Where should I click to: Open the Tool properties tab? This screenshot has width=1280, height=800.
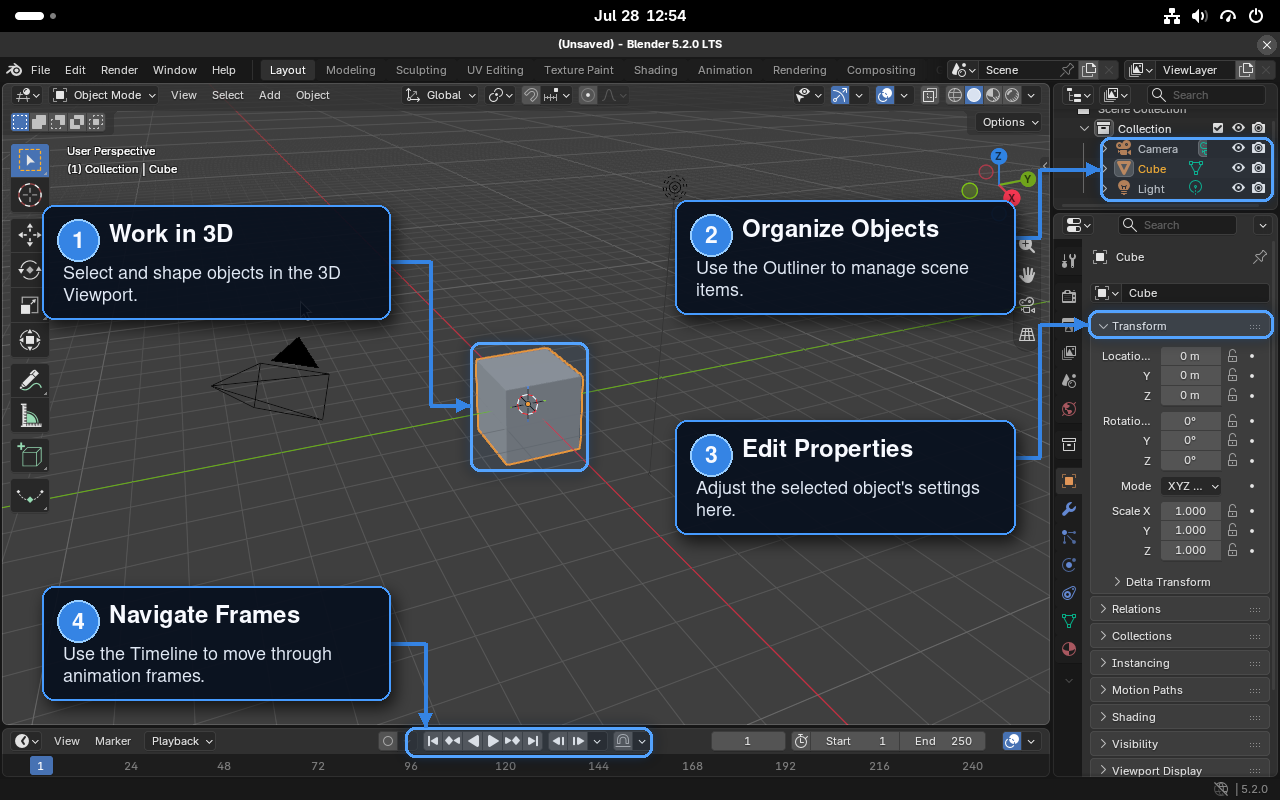tap(1069, 261)
